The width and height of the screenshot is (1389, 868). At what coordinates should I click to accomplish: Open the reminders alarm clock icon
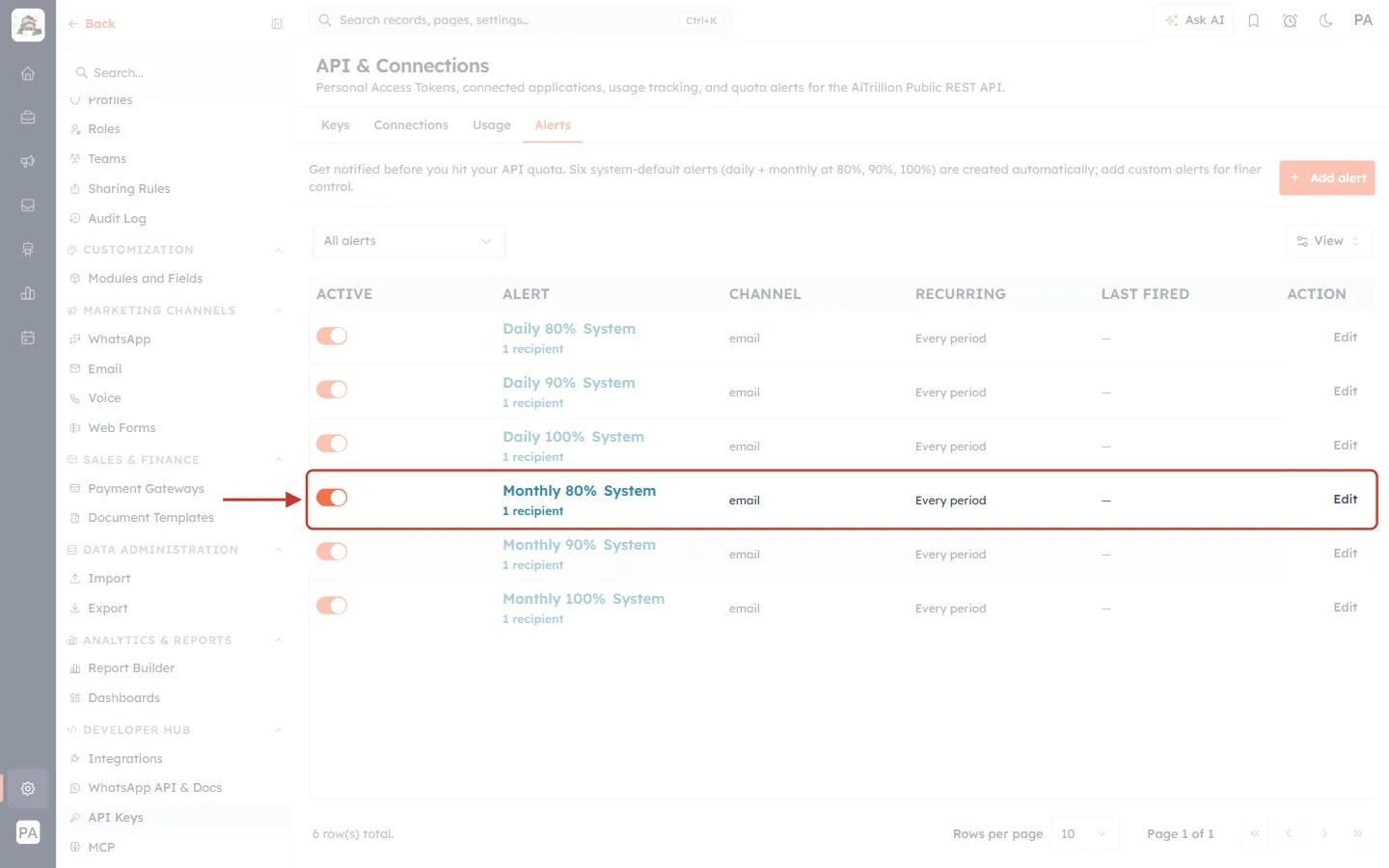(1290, 20)
